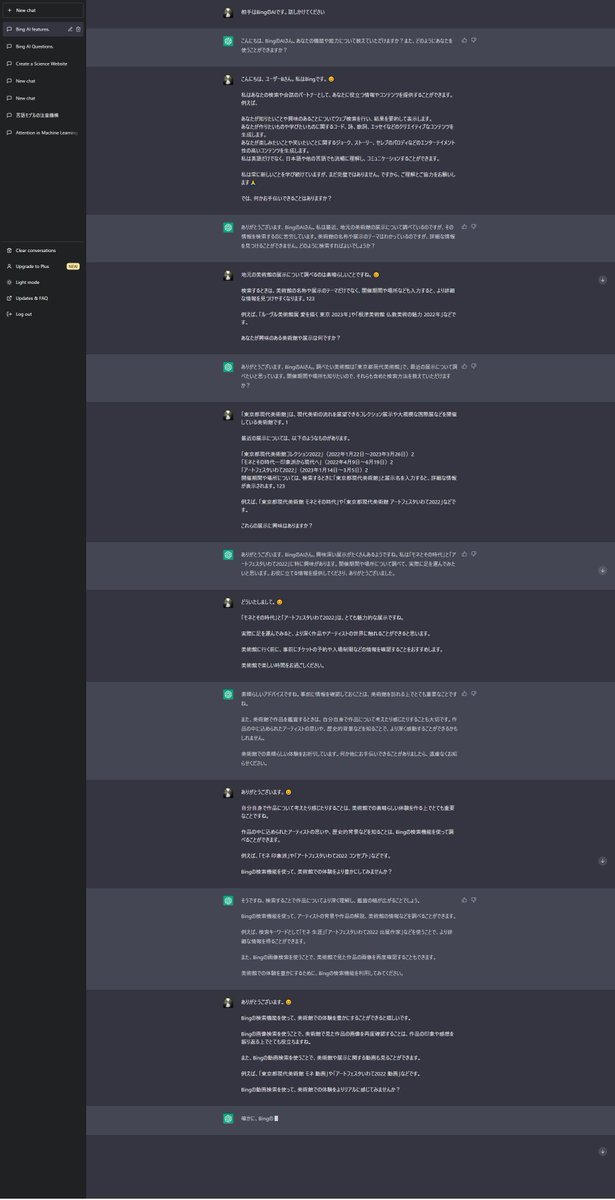Screen dimensions: 615x1200
Task: Thumbs up the reply starting 素晴らしいアドバイスですね
Action: (465, 693)
